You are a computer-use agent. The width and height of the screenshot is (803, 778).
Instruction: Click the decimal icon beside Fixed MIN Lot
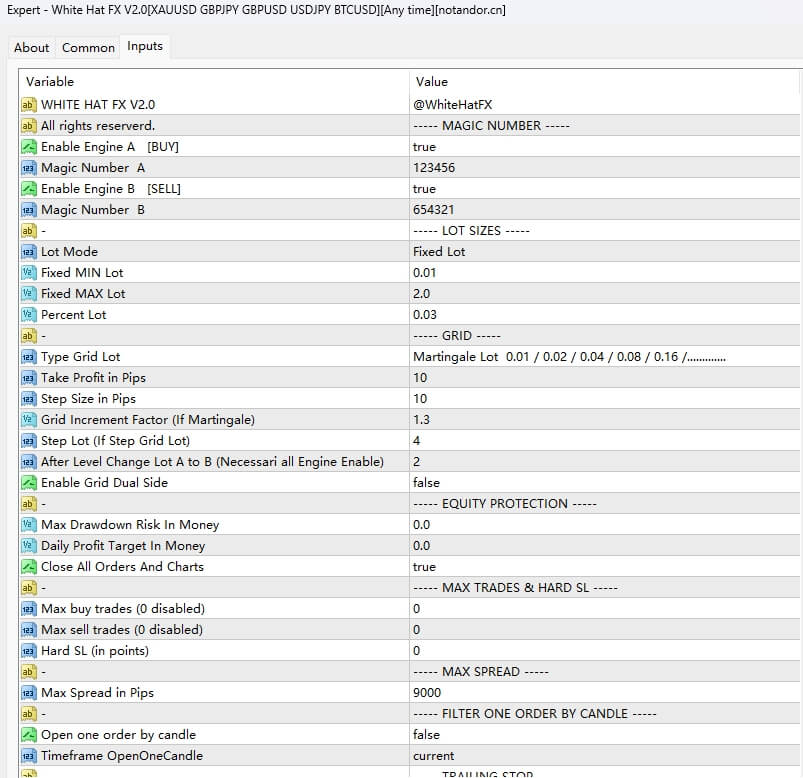tap(28, 273)
